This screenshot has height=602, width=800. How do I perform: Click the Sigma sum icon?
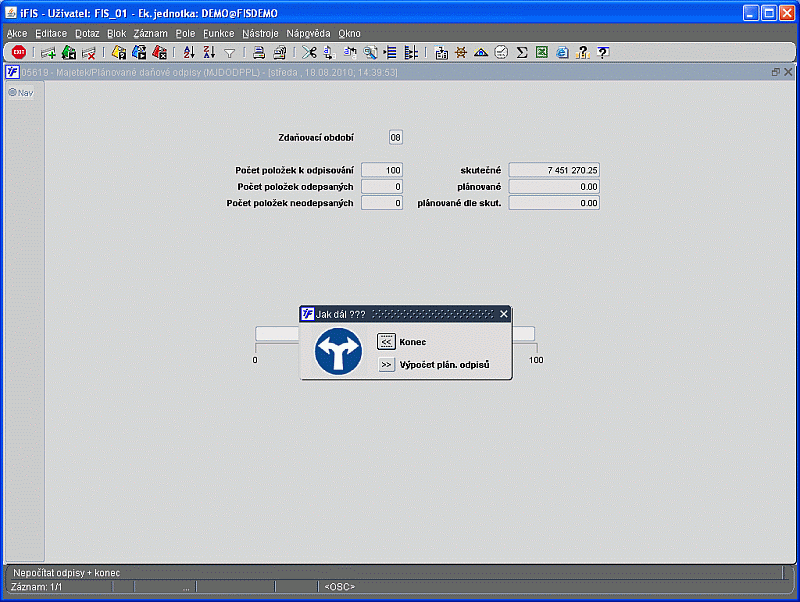click(521, 53)
